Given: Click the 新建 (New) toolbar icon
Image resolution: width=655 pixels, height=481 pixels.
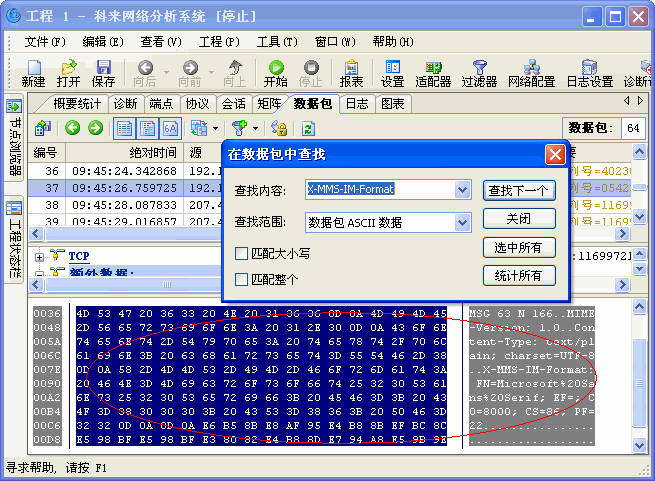Looking at the screenshot, I should tap(33, 73).
